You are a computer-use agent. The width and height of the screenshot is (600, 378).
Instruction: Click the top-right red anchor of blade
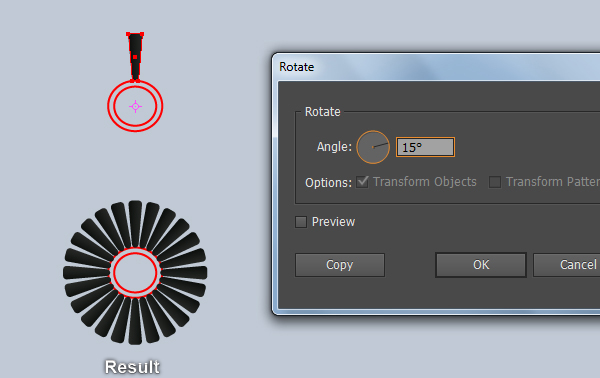[x=142, y=34]
